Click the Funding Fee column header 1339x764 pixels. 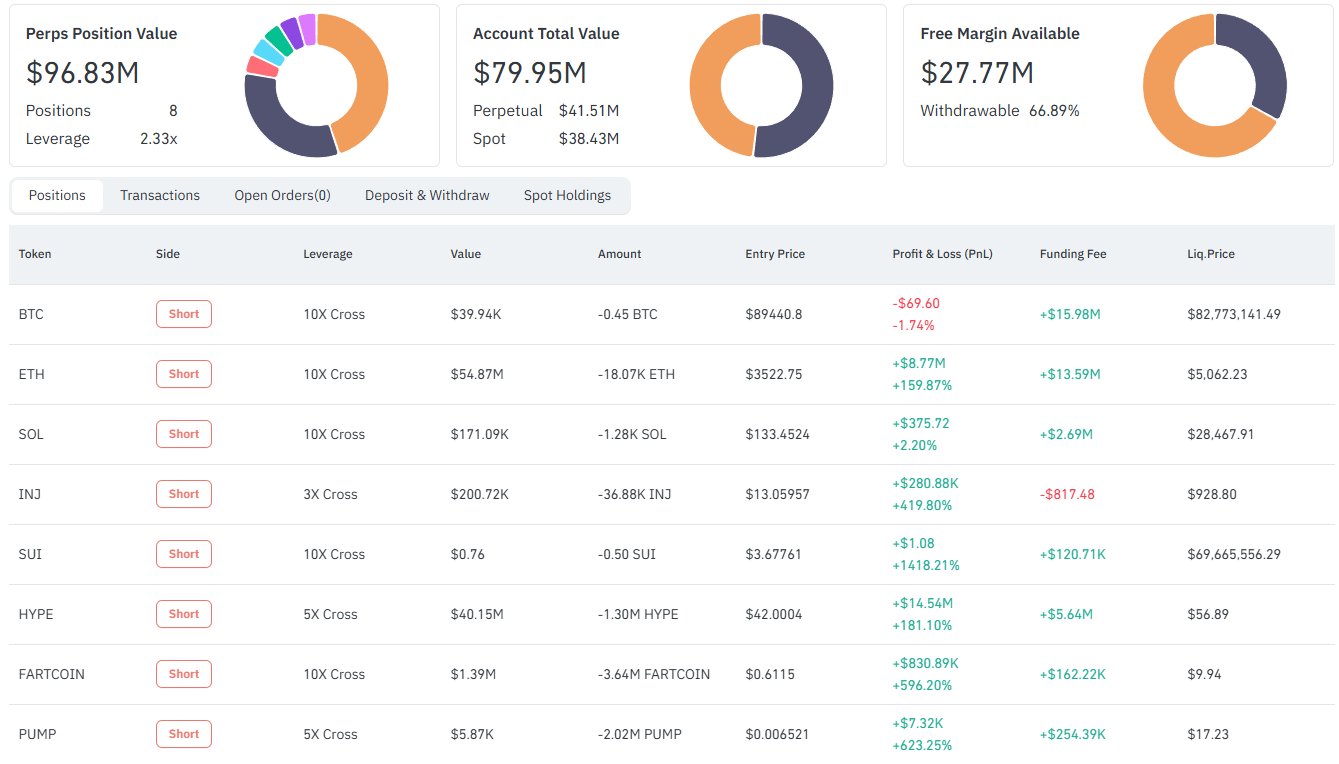[1073, 254]
